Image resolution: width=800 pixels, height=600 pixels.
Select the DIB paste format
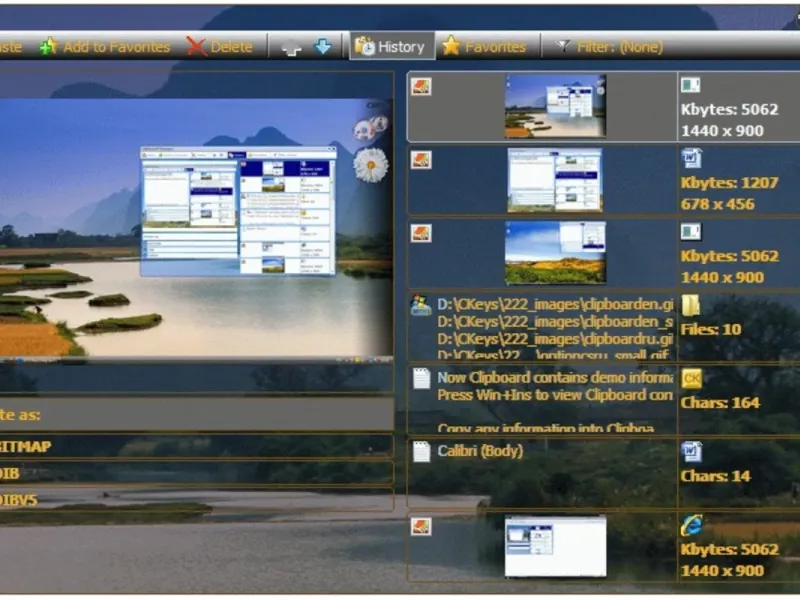pyautogui.click(x=196, y=473)
